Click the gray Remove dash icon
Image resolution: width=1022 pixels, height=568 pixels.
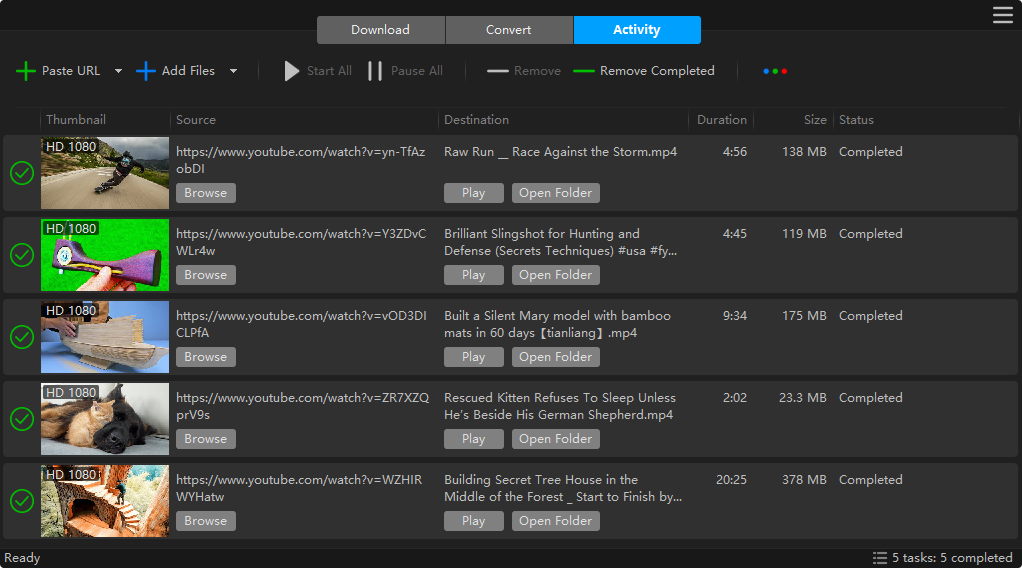tap(498, 71)
